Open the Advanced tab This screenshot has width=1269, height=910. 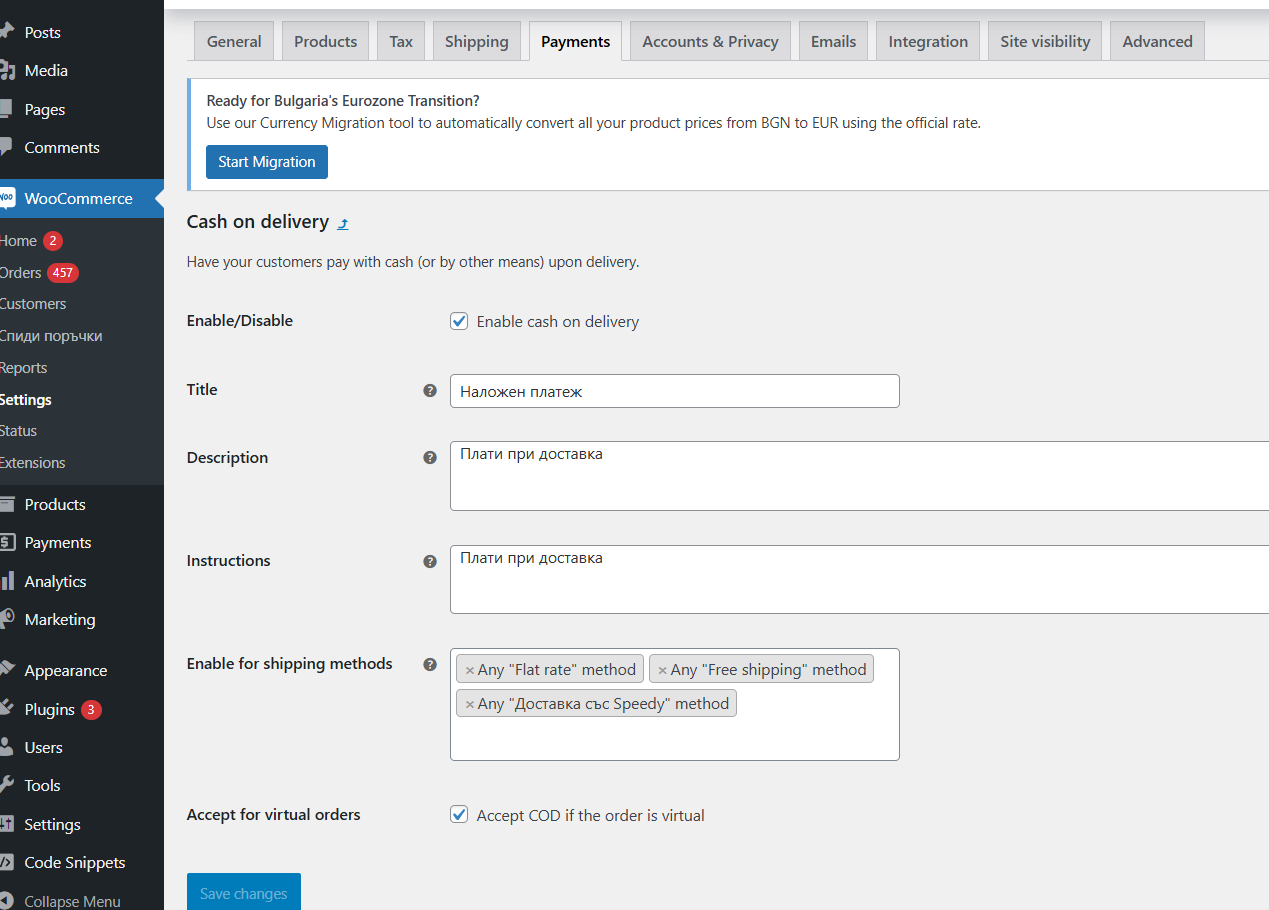point(1157,41)
